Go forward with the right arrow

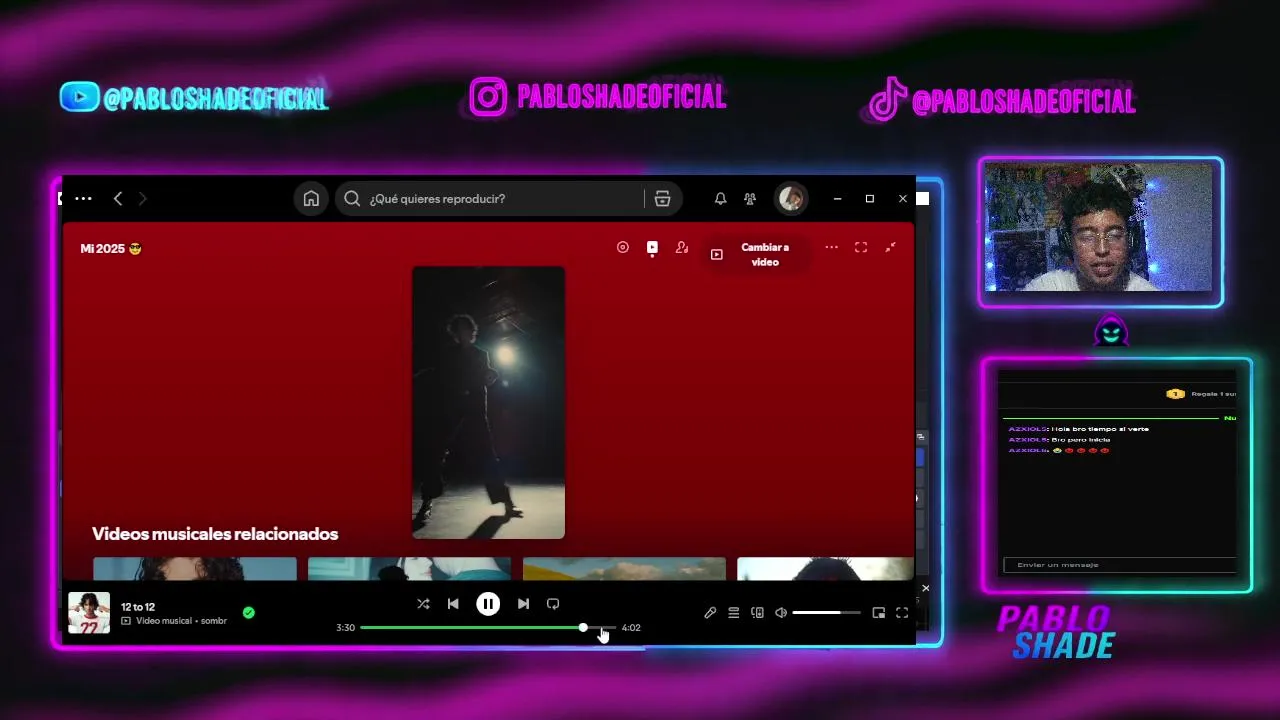[142, 199]
